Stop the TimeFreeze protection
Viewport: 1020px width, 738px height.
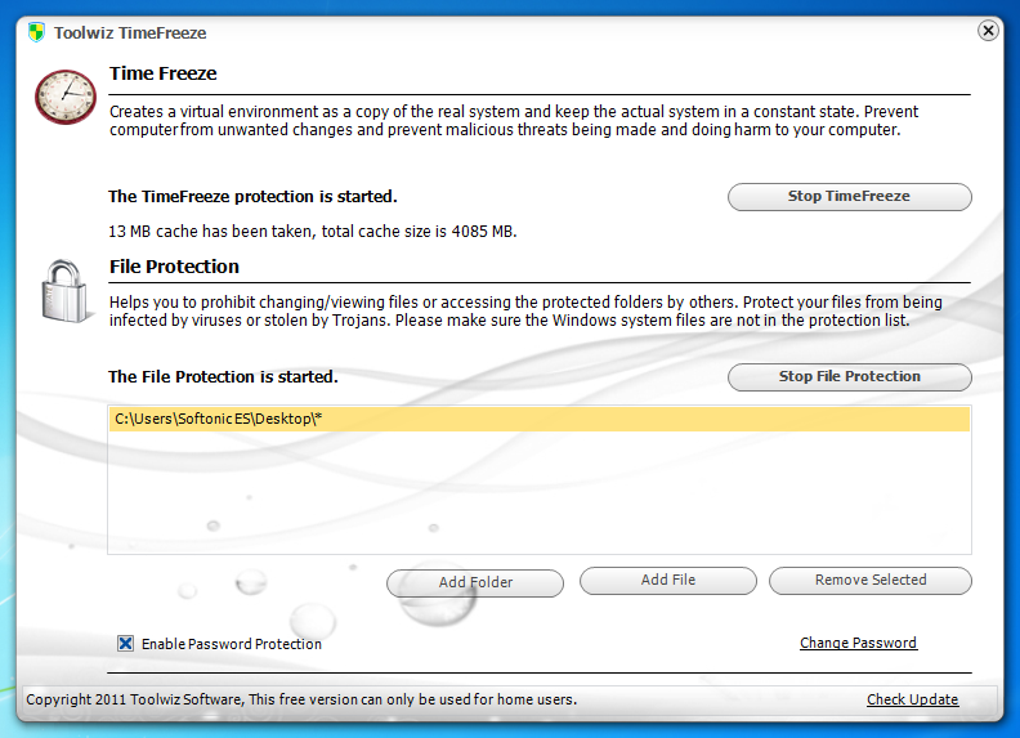click(849, 197)
